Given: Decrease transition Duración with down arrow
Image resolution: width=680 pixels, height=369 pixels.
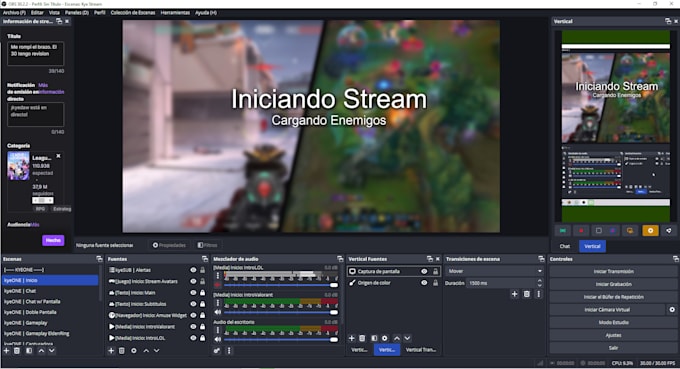Looking at the screenshot, I should point(539,285).
